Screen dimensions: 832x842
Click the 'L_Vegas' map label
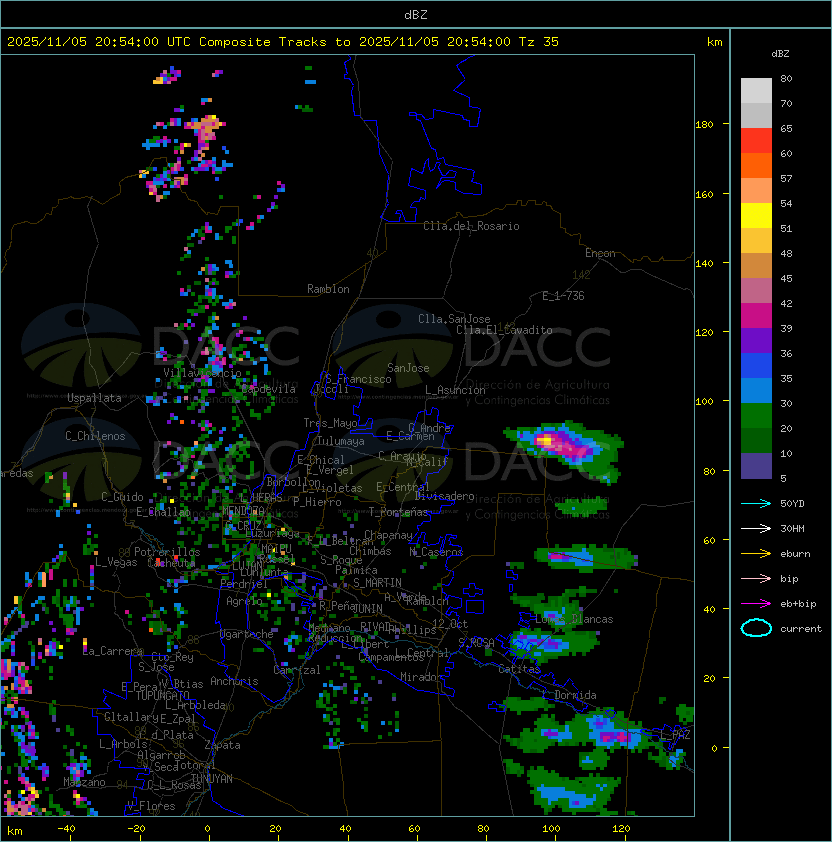point(116,562)
